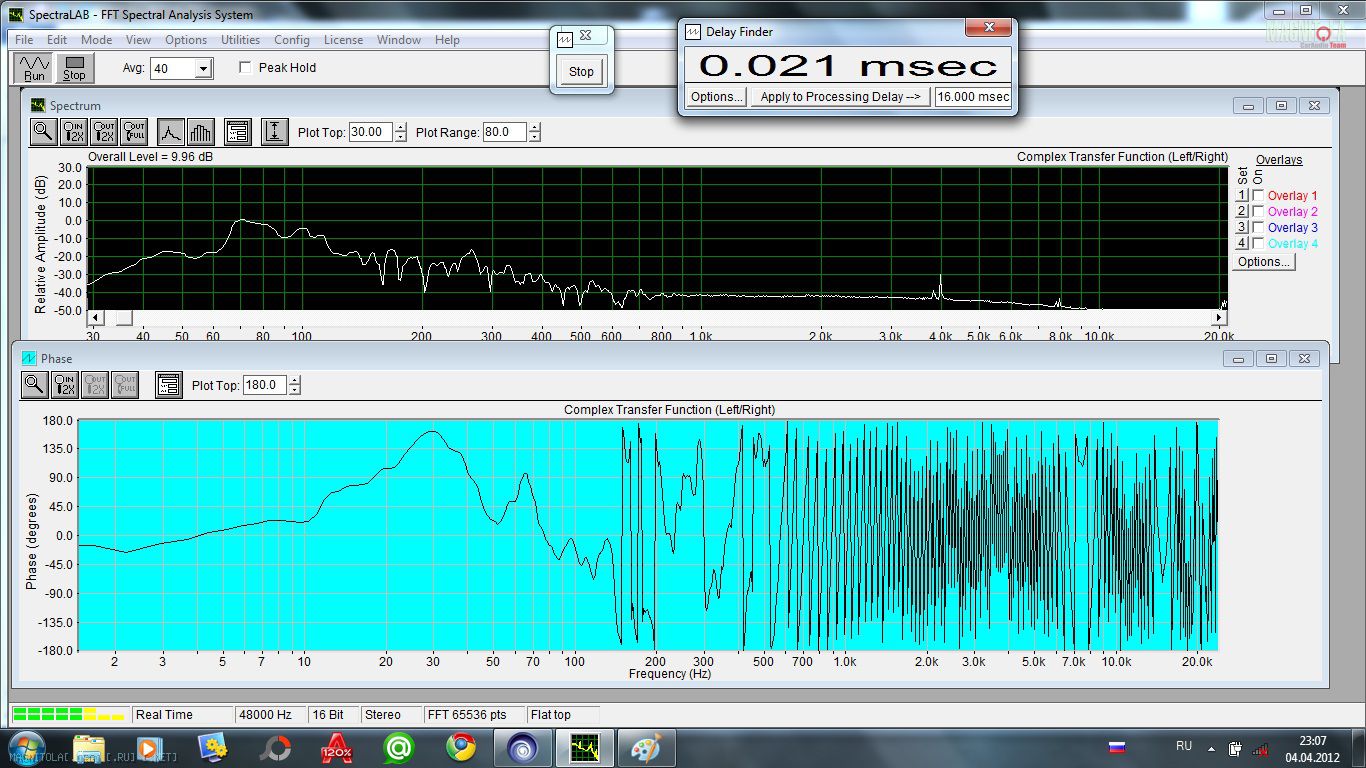Click Zoom Out 2X in Spectrum toolbar
Viewport: 1366px width, 768px height.
click(x=104, y=131)
